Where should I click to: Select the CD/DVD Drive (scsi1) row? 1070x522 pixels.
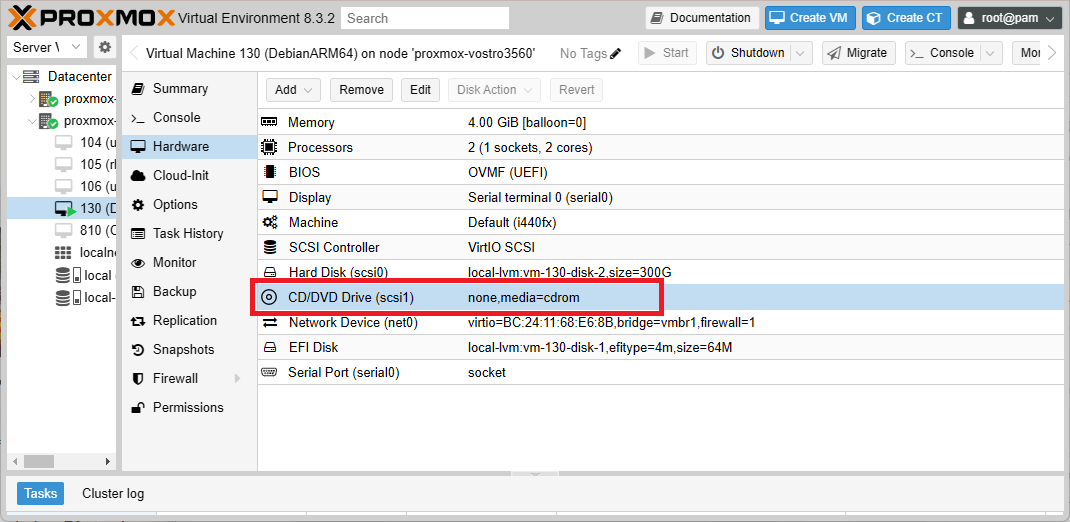663,298
